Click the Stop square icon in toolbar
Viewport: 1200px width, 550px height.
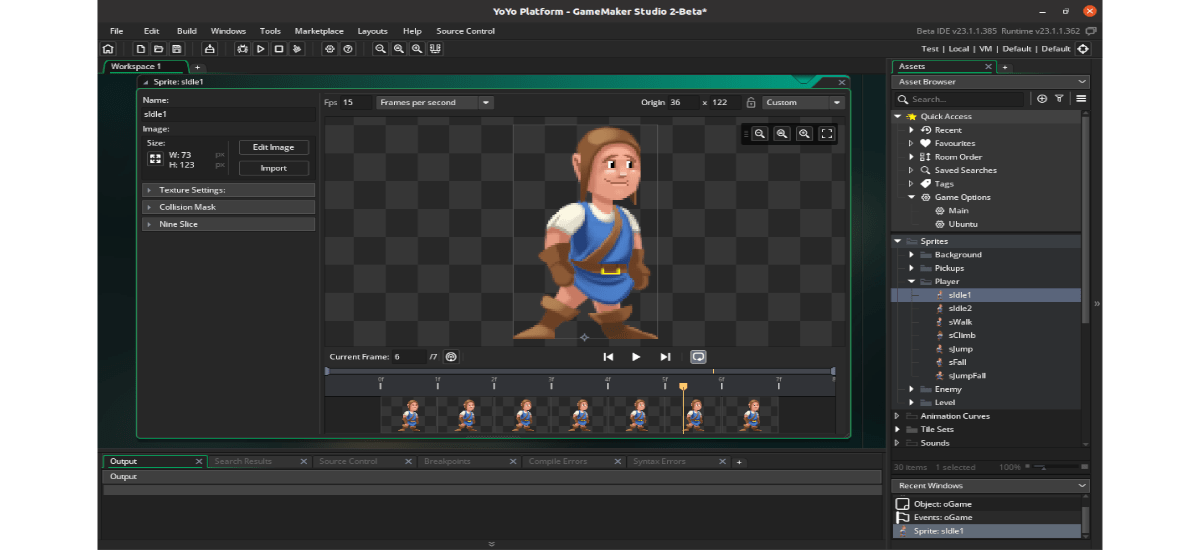click(x=279, y=49)
